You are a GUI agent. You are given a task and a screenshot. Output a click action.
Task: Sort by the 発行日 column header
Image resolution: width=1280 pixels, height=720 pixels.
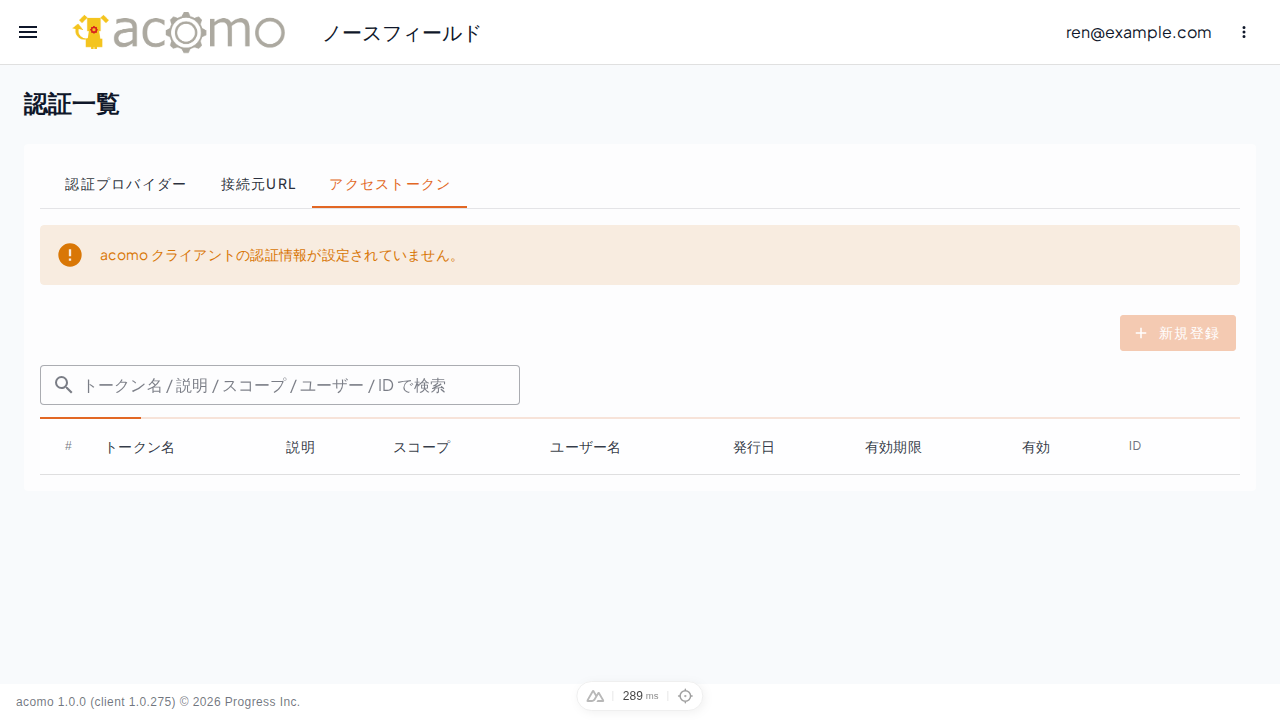(754, 447)
